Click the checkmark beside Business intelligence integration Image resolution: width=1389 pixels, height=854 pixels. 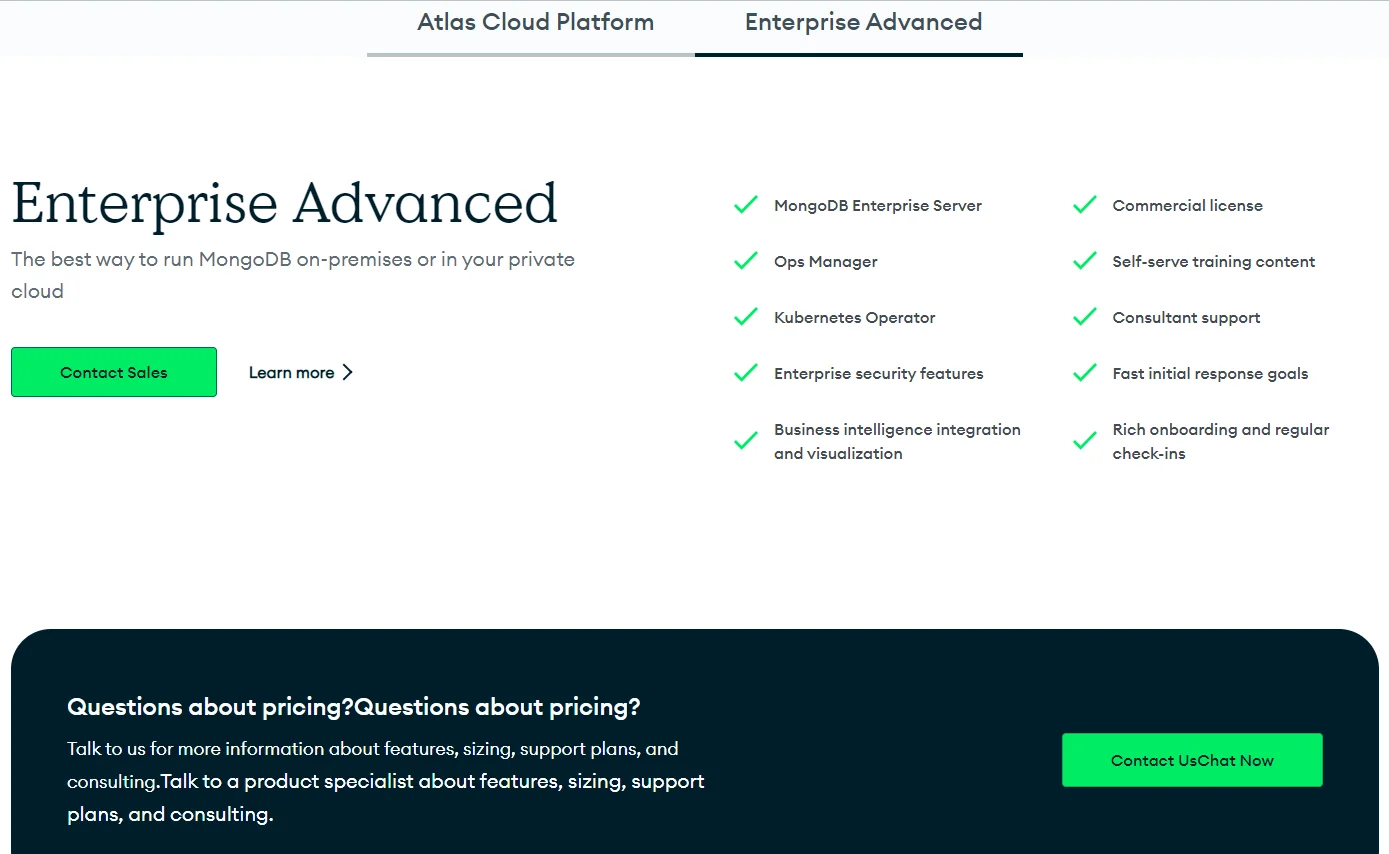746,441
